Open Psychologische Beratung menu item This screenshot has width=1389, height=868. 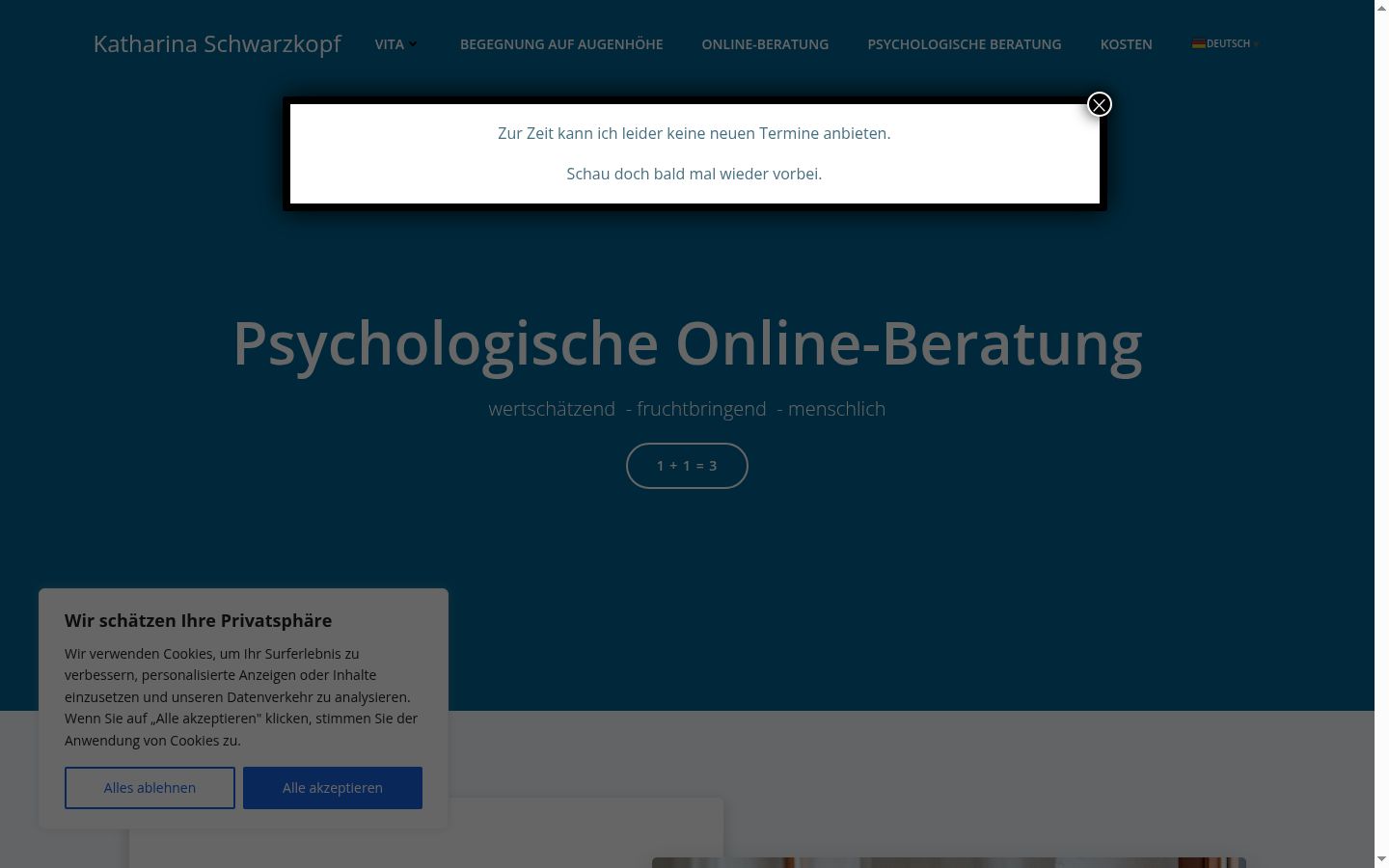[965, 44]
